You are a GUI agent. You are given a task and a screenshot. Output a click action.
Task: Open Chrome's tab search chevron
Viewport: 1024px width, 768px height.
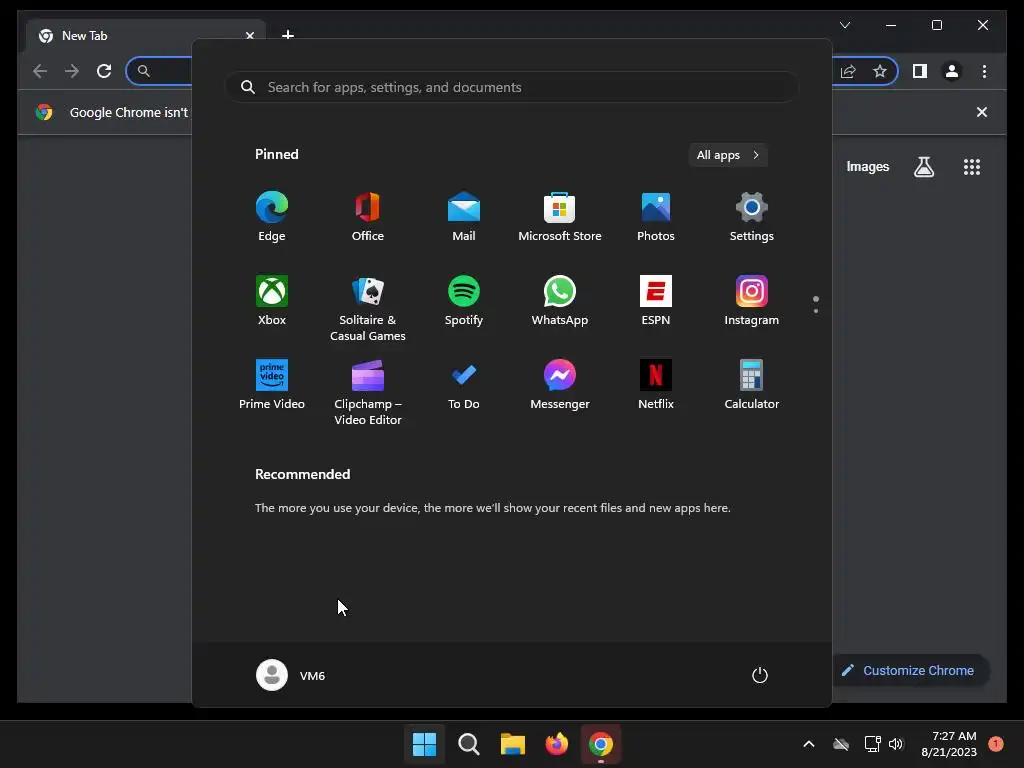pyautogui.click(x=844, y=25)
